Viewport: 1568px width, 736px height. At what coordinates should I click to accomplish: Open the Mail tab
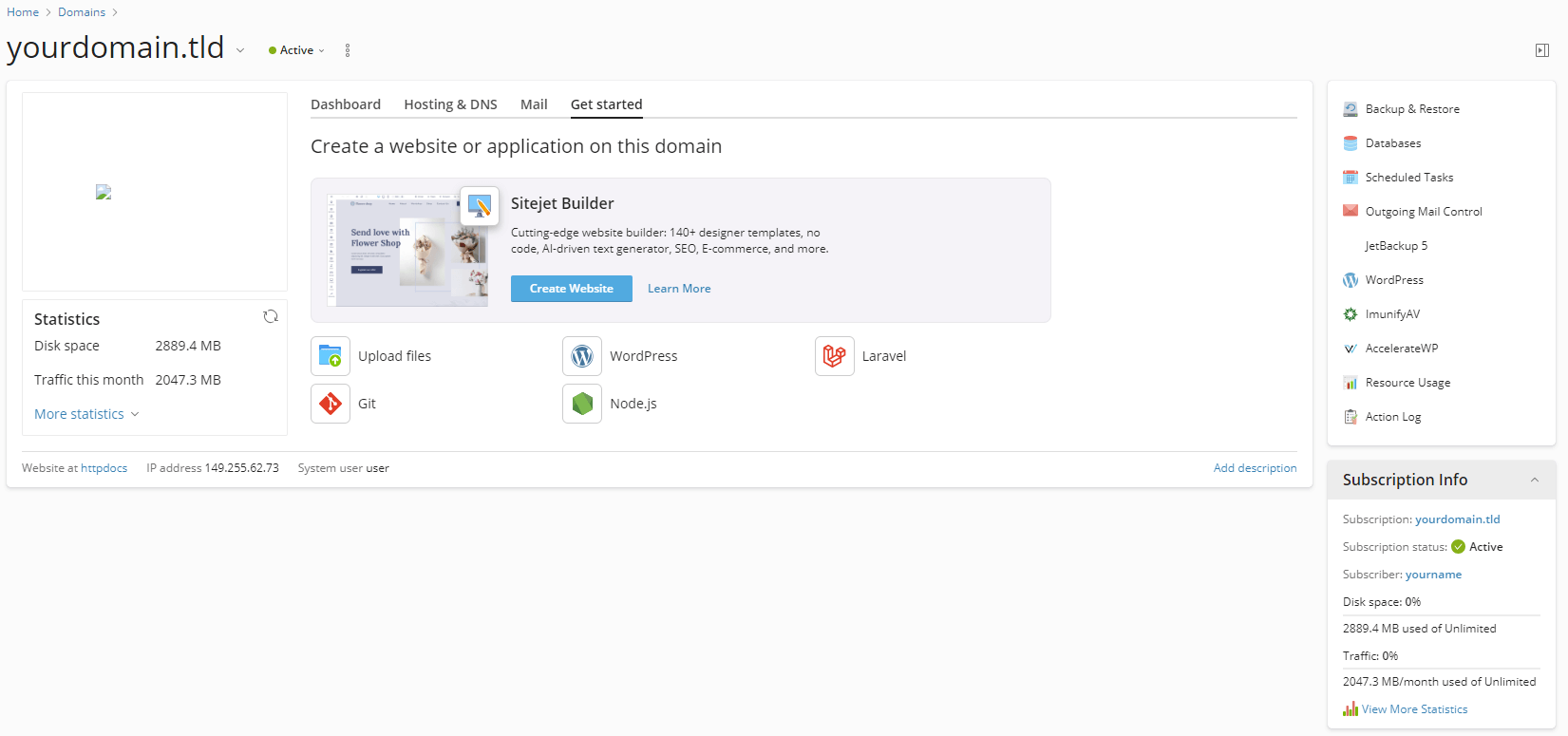pyautogui.click(x=534, y=104)
